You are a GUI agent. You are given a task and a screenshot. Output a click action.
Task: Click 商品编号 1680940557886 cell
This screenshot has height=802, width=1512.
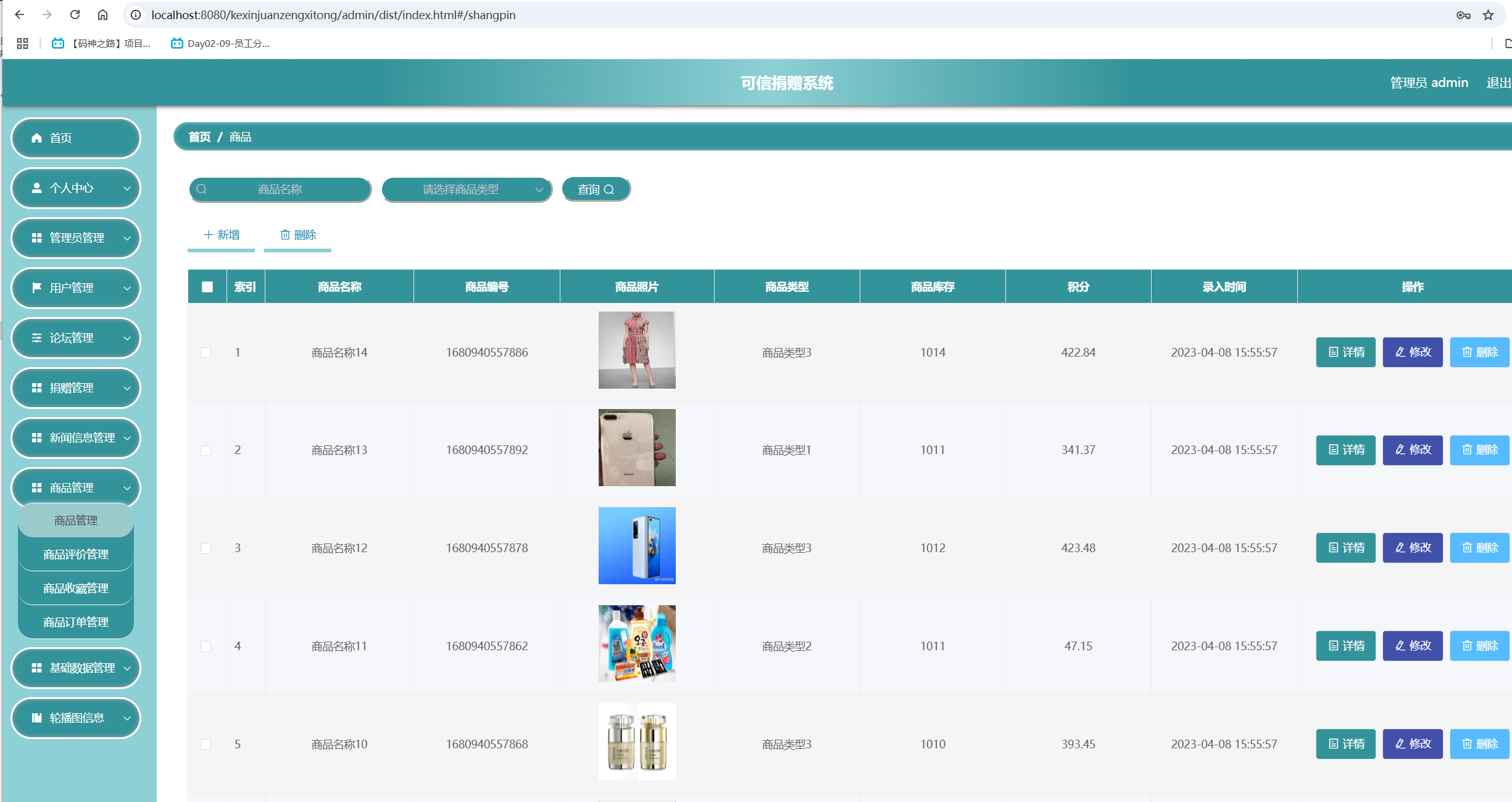point(487,353)
